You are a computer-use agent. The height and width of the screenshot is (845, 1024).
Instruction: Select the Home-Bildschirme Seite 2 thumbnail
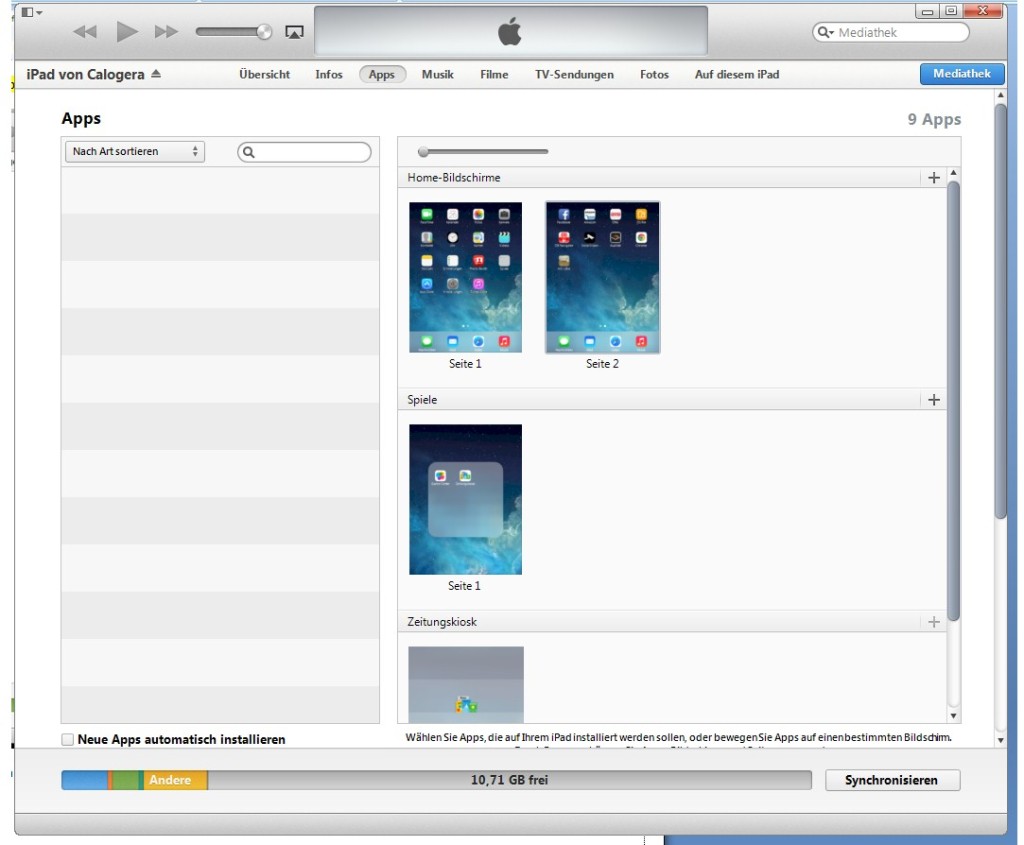(603, 278)
